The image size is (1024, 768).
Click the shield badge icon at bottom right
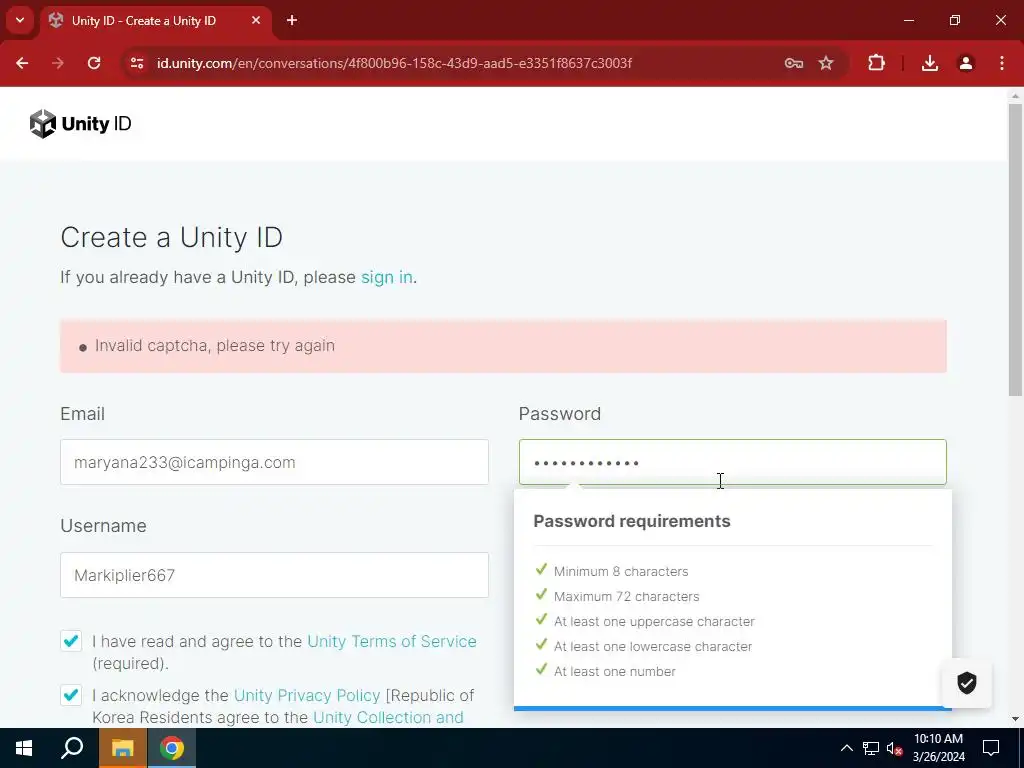click(967, 683)
